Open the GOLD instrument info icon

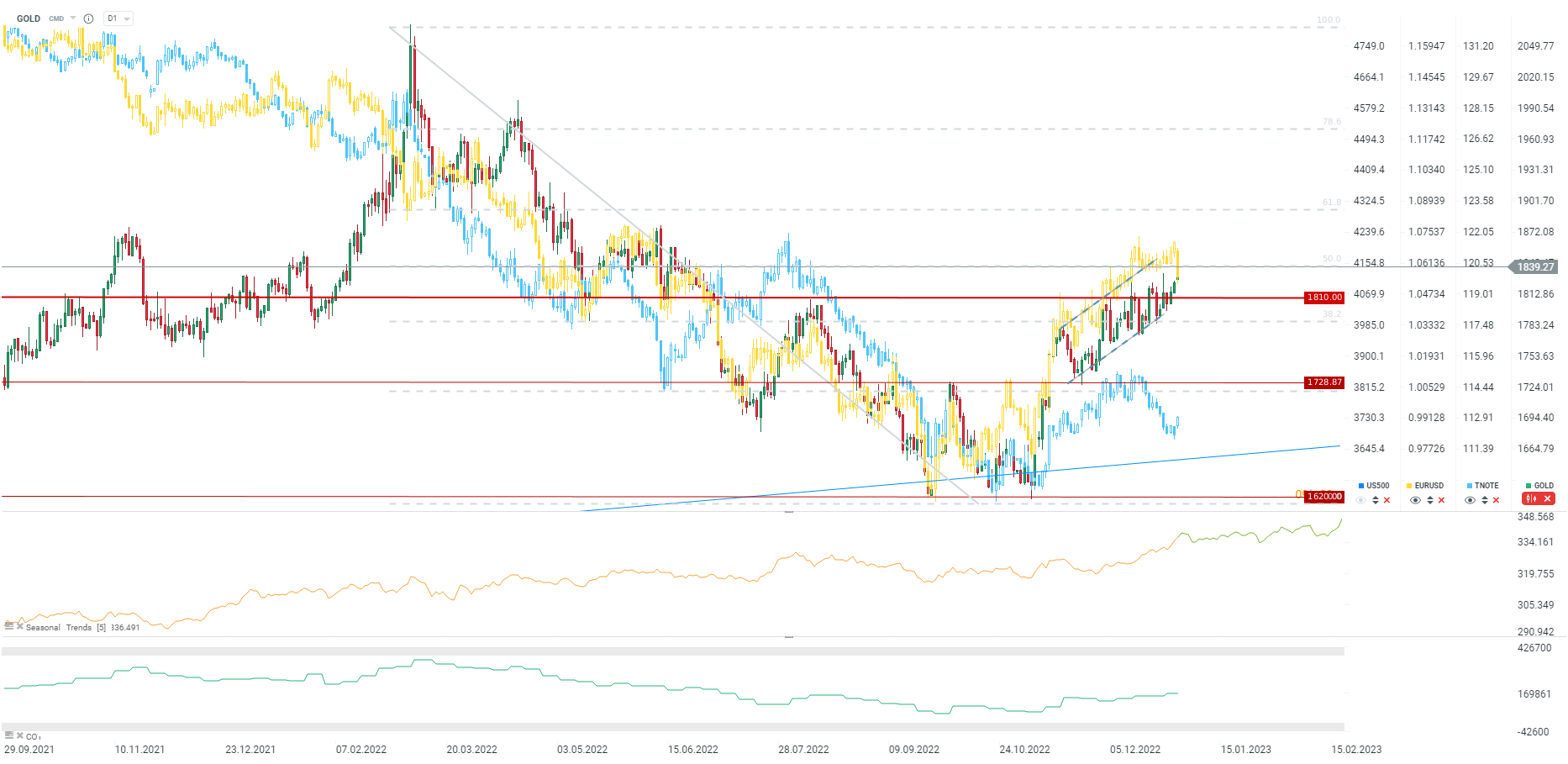pyautogui.click(x=88, y=18)
